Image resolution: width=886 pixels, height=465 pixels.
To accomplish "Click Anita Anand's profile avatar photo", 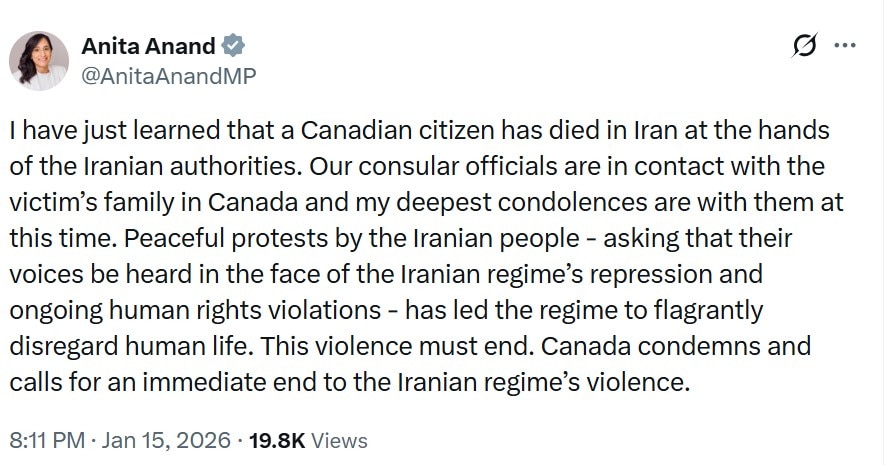I will 39,61.
